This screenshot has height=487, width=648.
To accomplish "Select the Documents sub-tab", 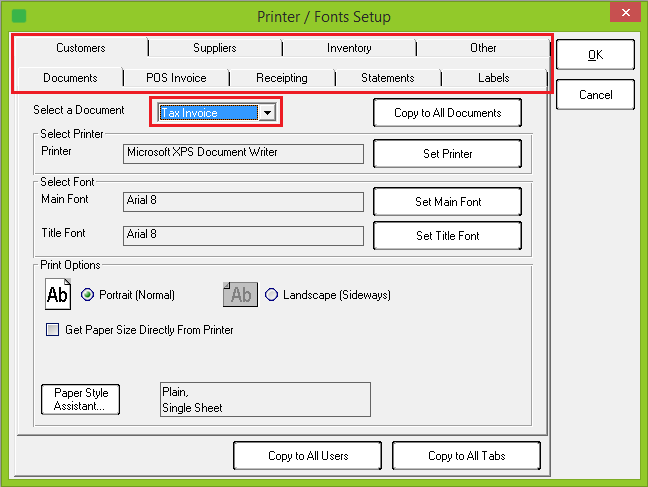I will [70, 78].
